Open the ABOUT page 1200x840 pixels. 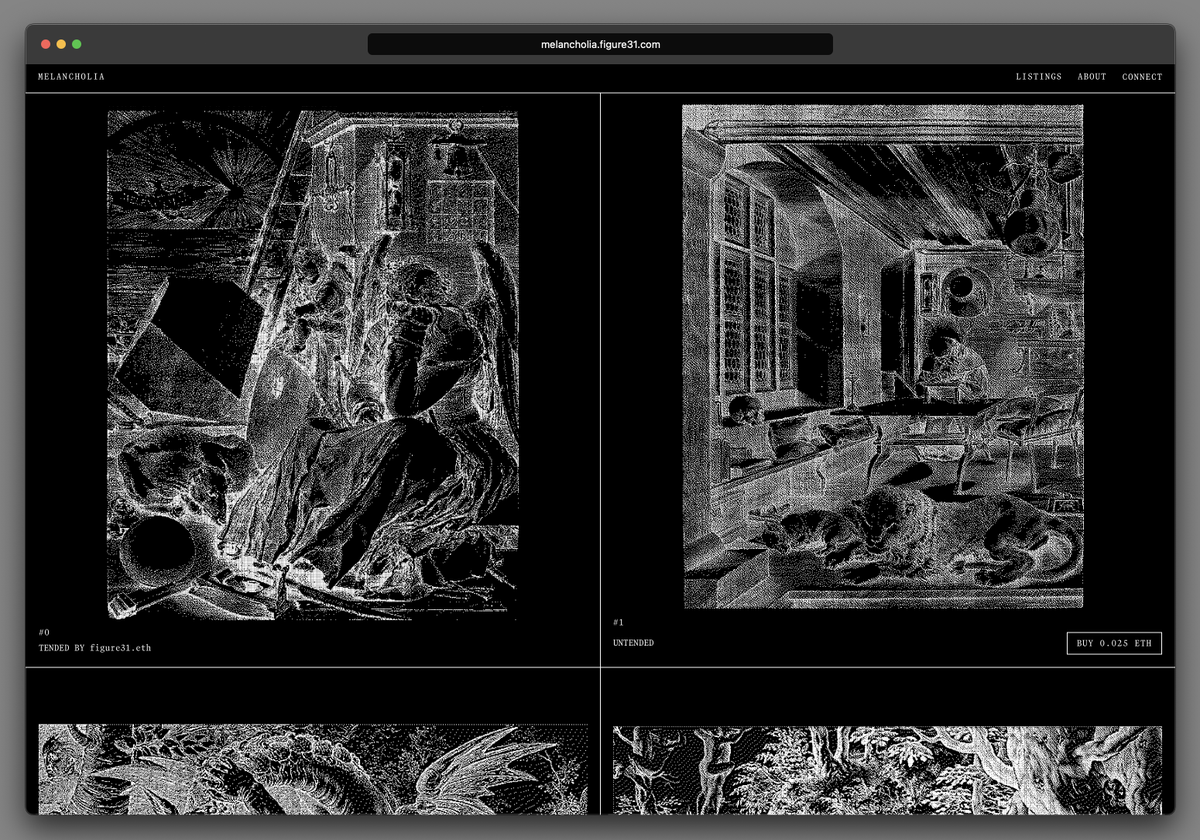[x=1092, y=77]
